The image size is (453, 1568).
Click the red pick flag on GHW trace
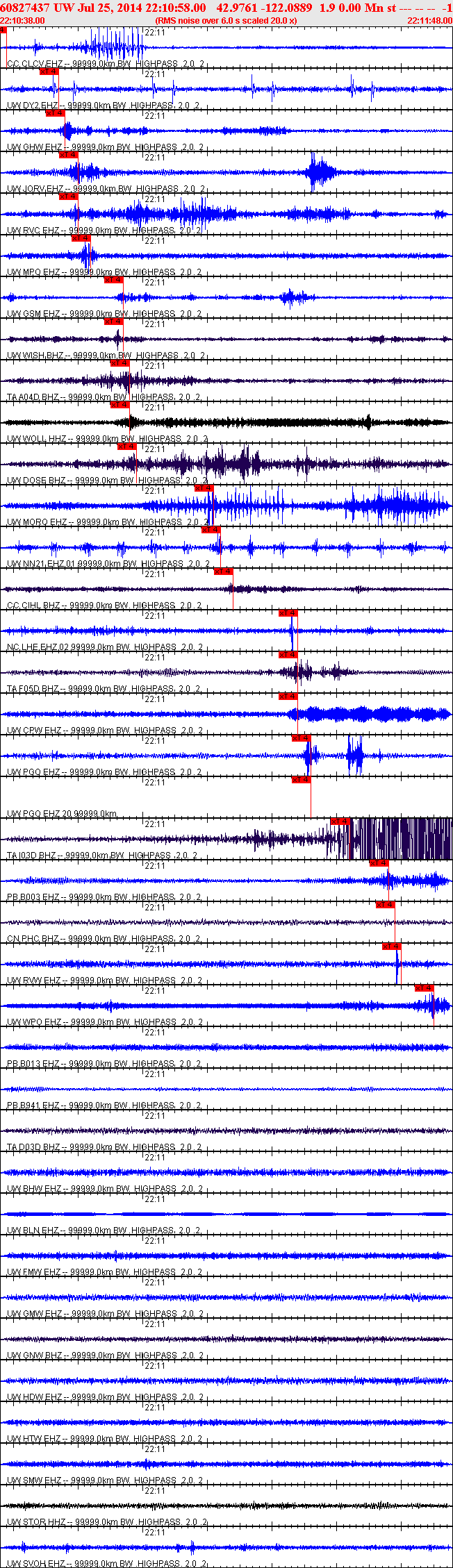(56, 113)
